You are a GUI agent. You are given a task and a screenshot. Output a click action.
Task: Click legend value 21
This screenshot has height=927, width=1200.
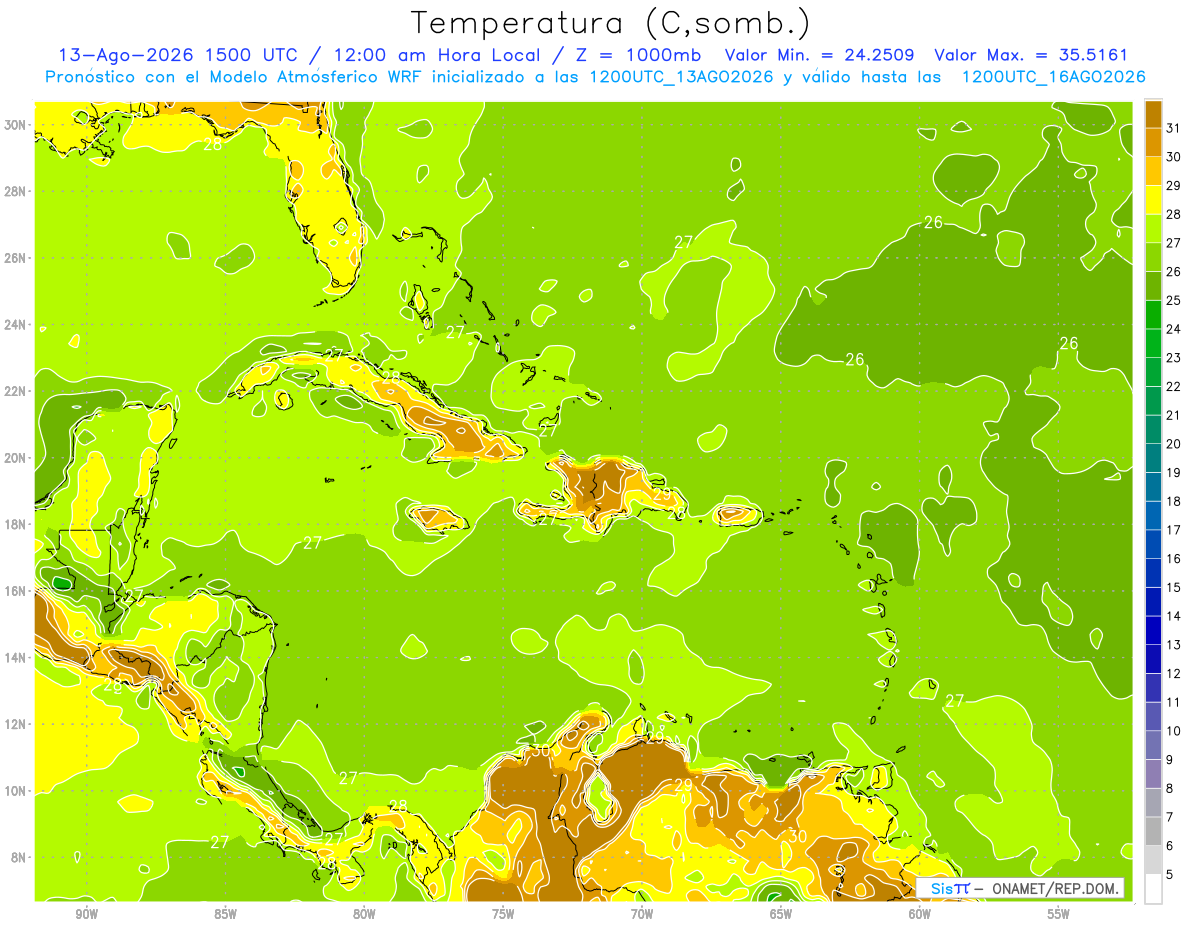pos(1174,415)
